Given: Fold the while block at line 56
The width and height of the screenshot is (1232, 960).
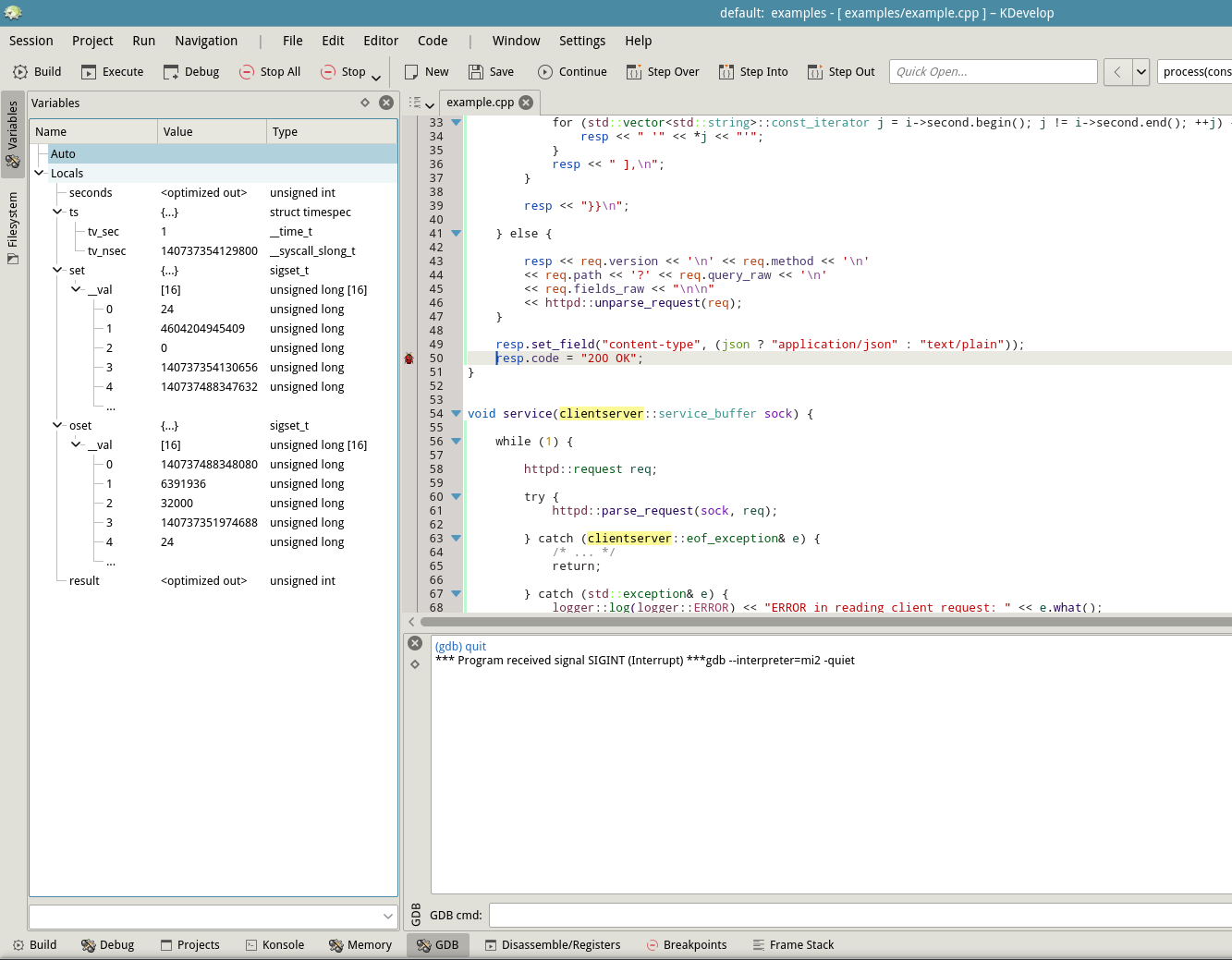Looking at the screenshot, I should 456,442.
